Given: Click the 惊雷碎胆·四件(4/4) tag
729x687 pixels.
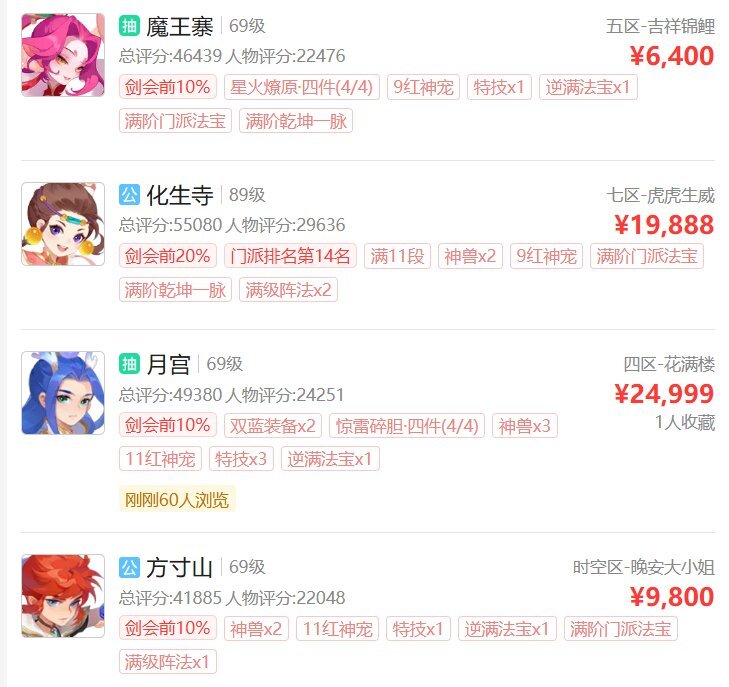Looking at the screenshot, I should tap(407, 425).
